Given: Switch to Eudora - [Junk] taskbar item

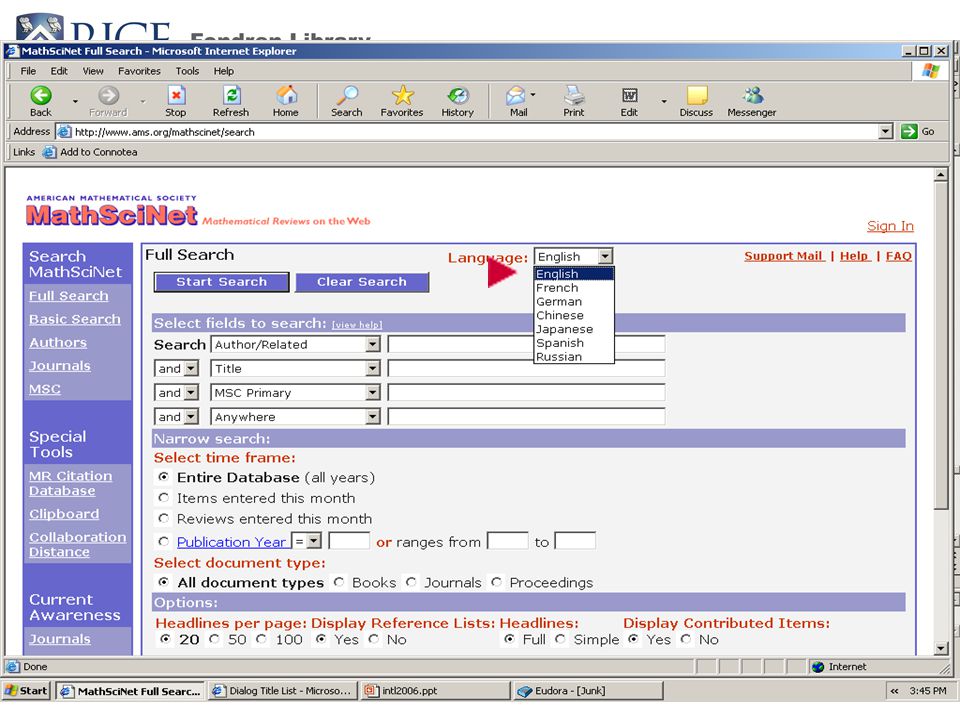Looking at the screenshot, I should click(x=587, y=691).
